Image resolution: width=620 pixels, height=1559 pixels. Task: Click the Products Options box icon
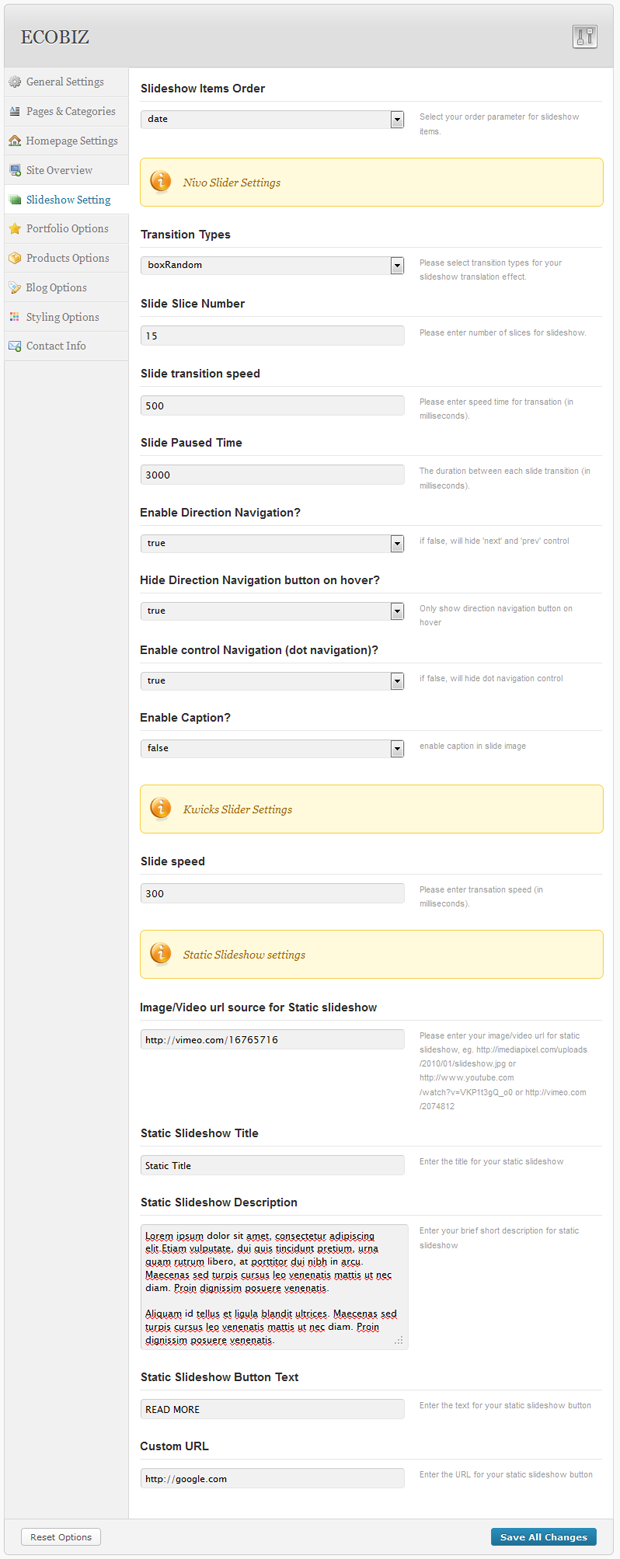[15, 258]
